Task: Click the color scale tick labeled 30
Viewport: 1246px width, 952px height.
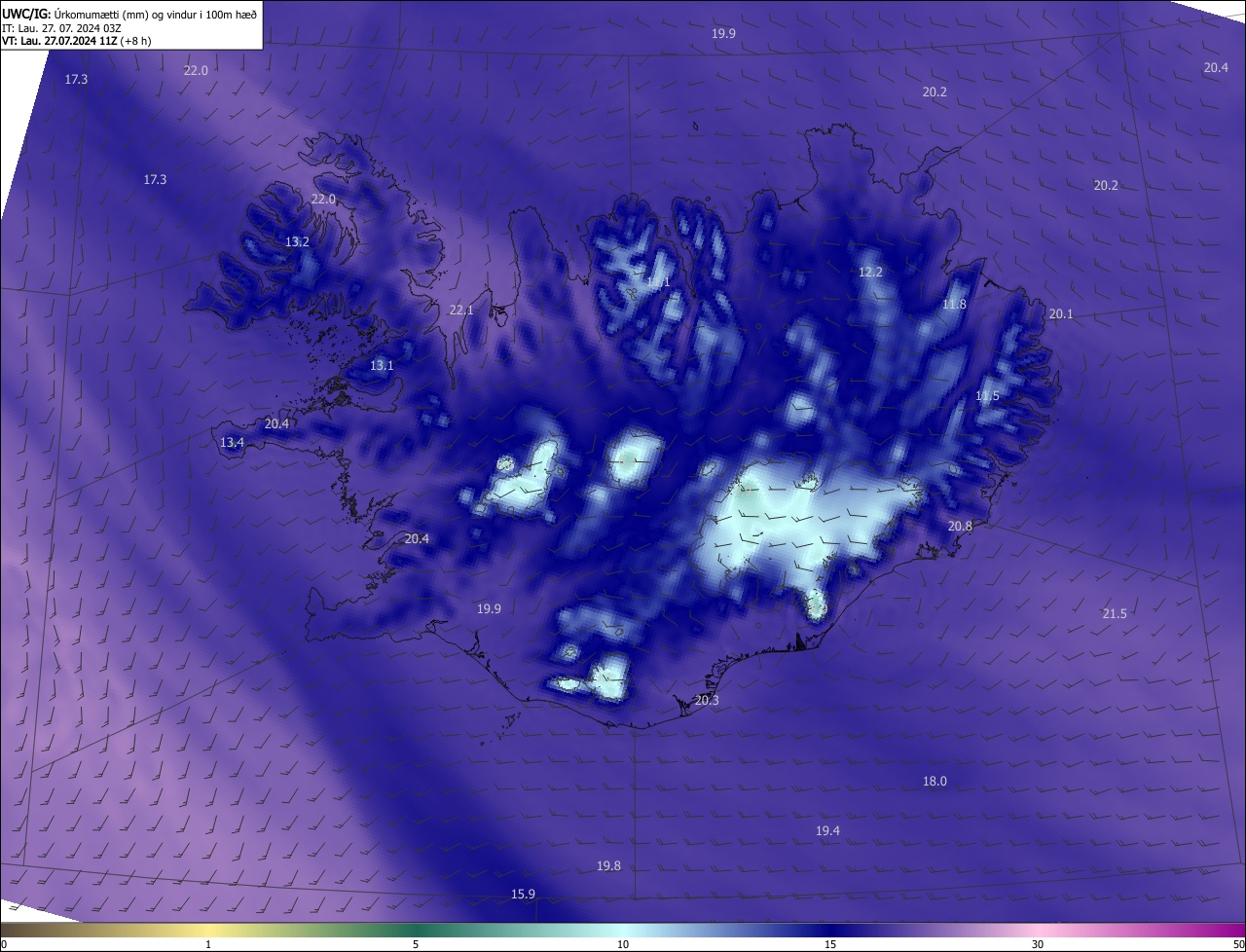Action: (x=1038, y=944)
